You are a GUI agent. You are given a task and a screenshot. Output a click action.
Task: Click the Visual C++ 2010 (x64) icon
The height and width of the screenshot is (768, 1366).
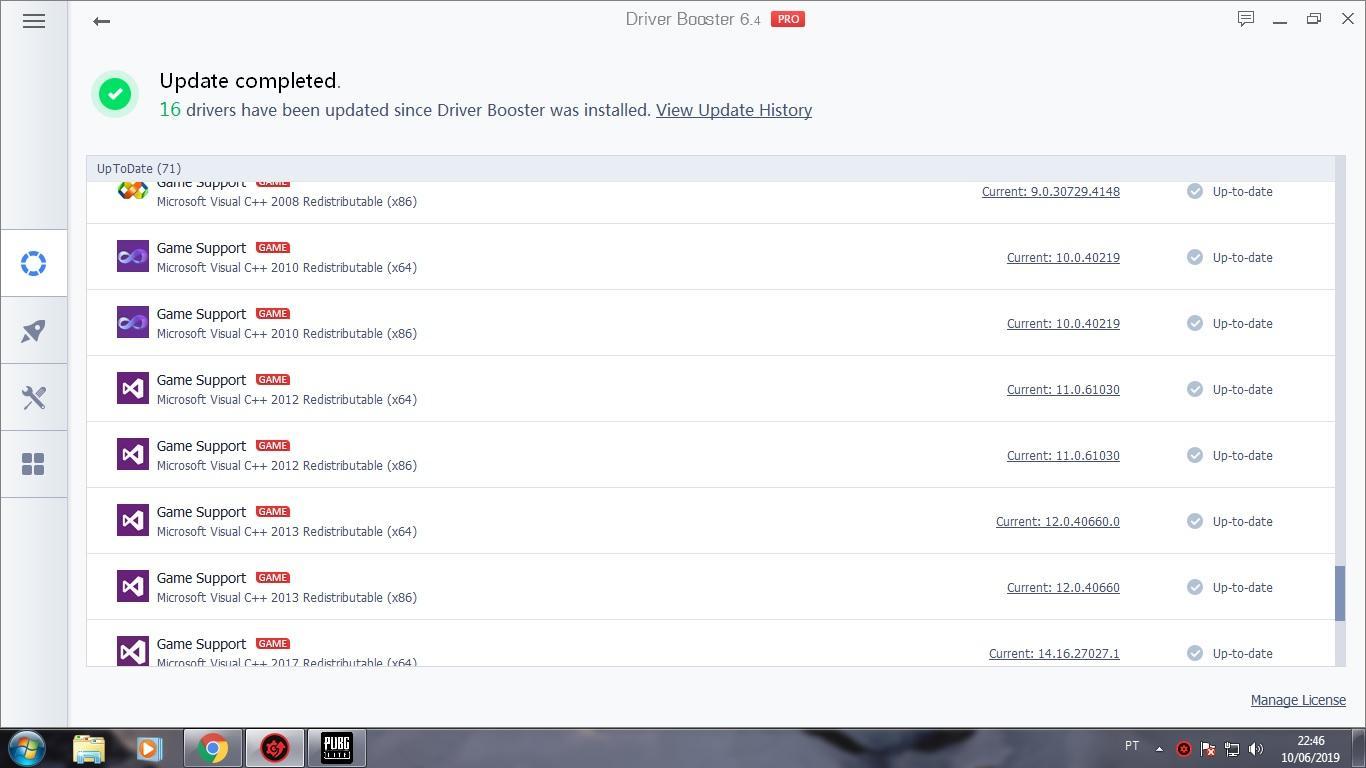tap(133, 256)
